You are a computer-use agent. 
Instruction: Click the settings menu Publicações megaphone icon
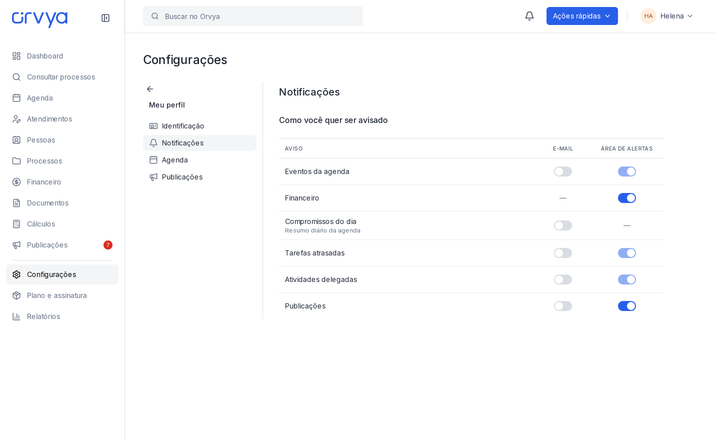click(x=153, y=177)
